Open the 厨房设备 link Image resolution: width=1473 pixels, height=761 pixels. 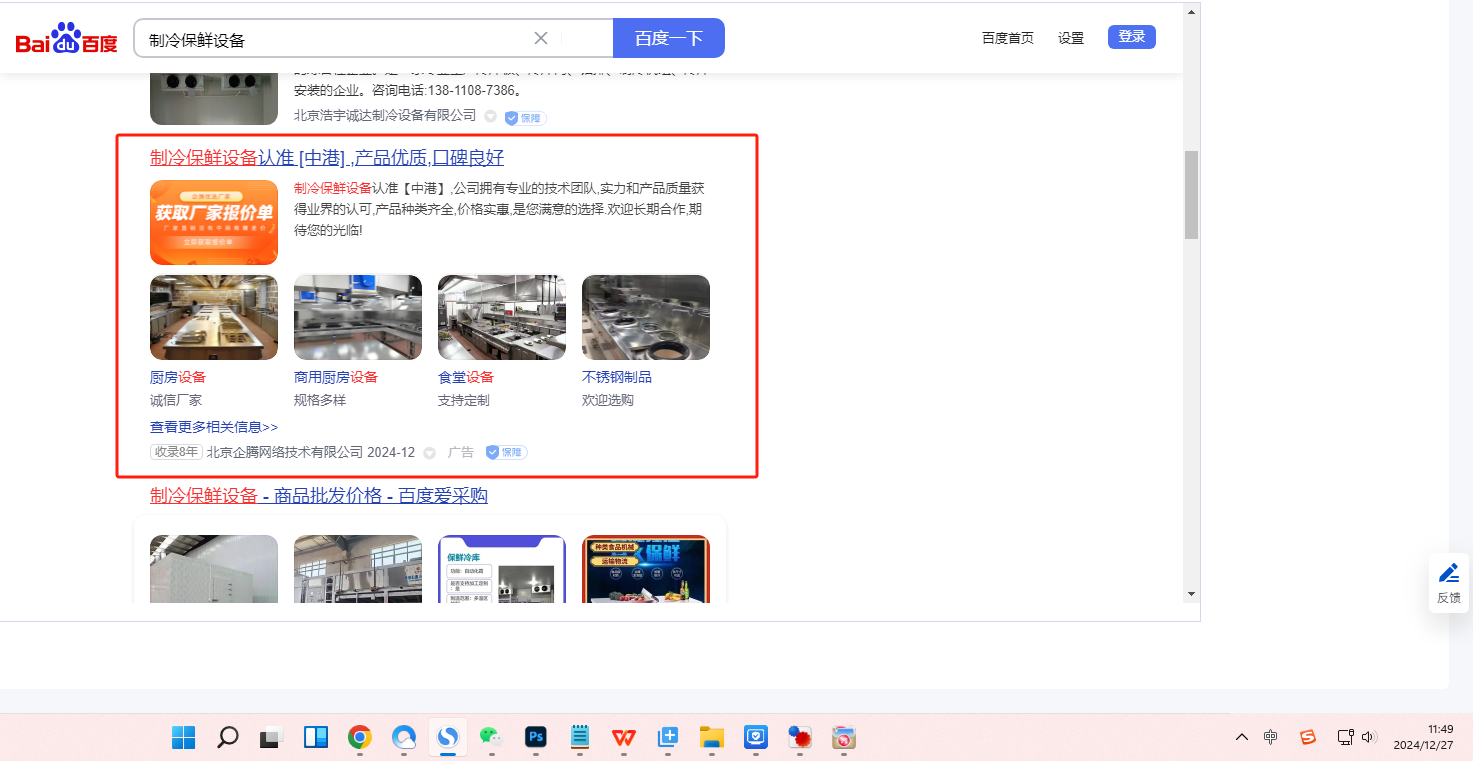[178, 377]
